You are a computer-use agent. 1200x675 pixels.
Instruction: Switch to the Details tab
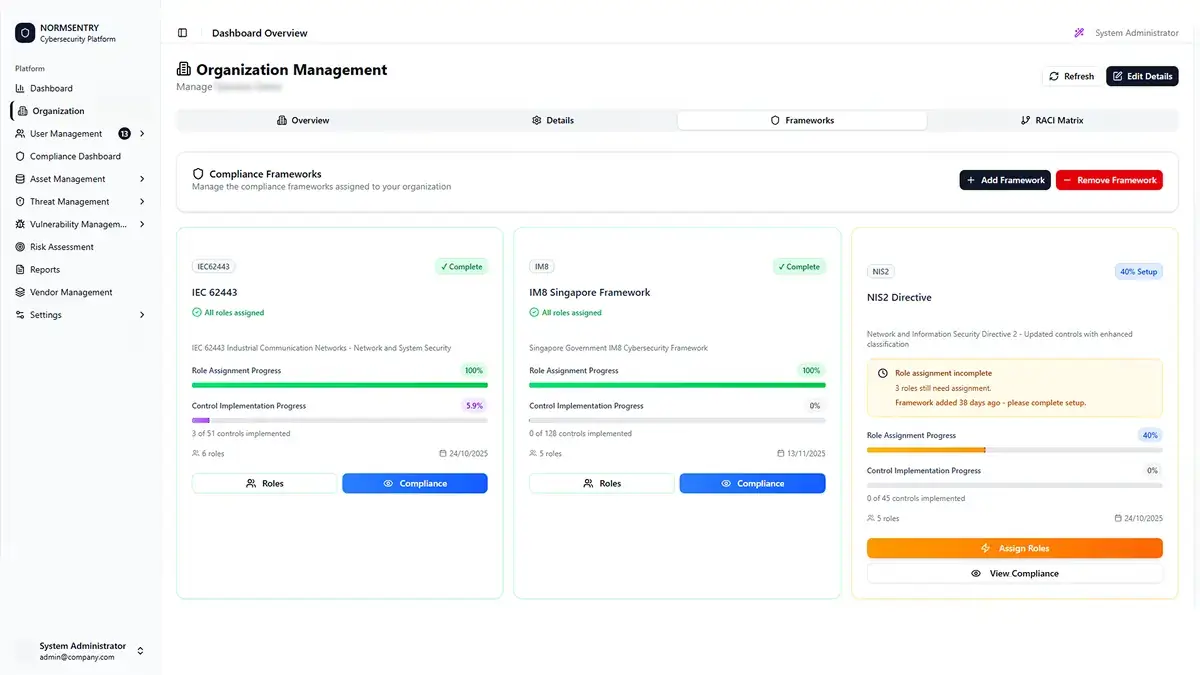[x=552, y=120]
